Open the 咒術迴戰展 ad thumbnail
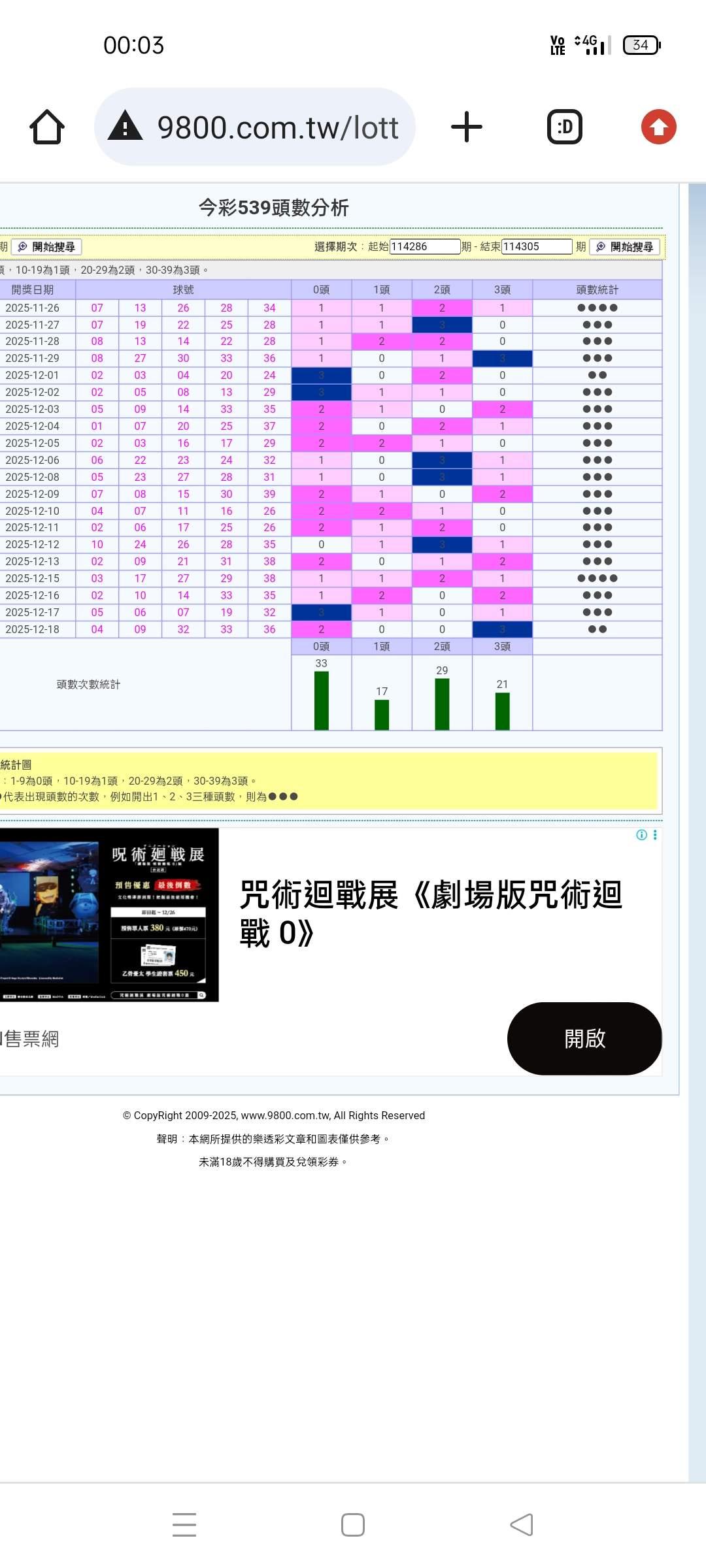 (109, 915)
